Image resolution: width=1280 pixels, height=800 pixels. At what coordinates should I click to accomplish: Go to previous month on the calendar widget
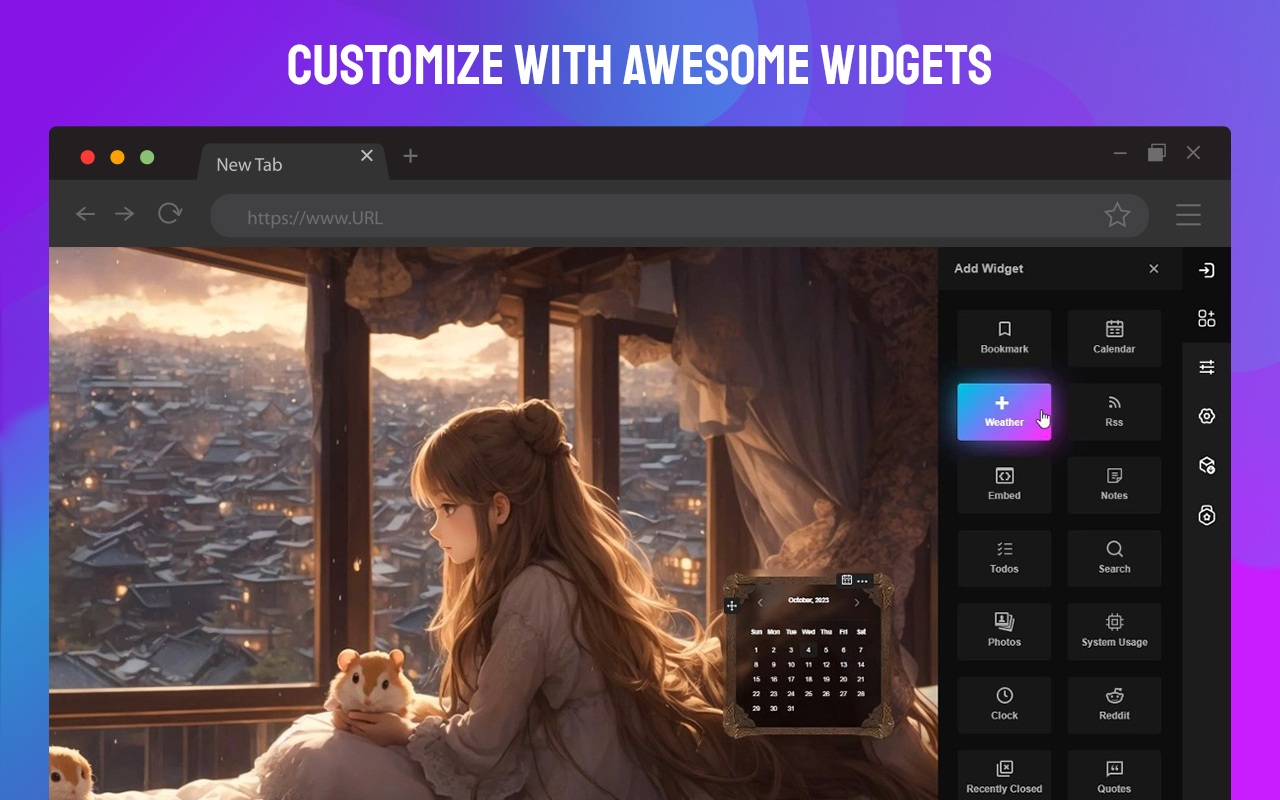pos(758,604)
